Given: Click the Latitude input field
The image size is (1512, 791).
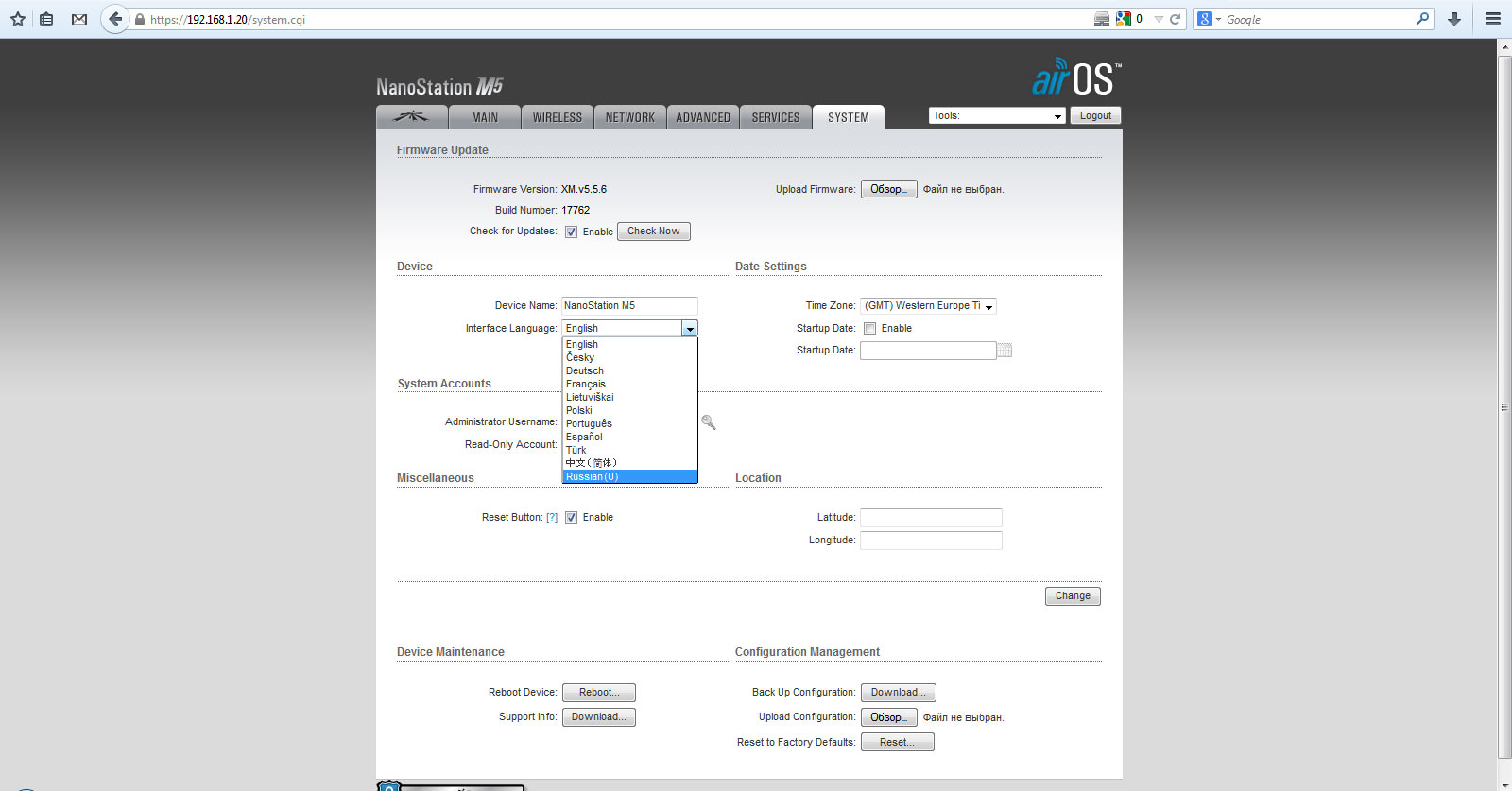Looking at the screenshot, I should click(x=931, y=518).
